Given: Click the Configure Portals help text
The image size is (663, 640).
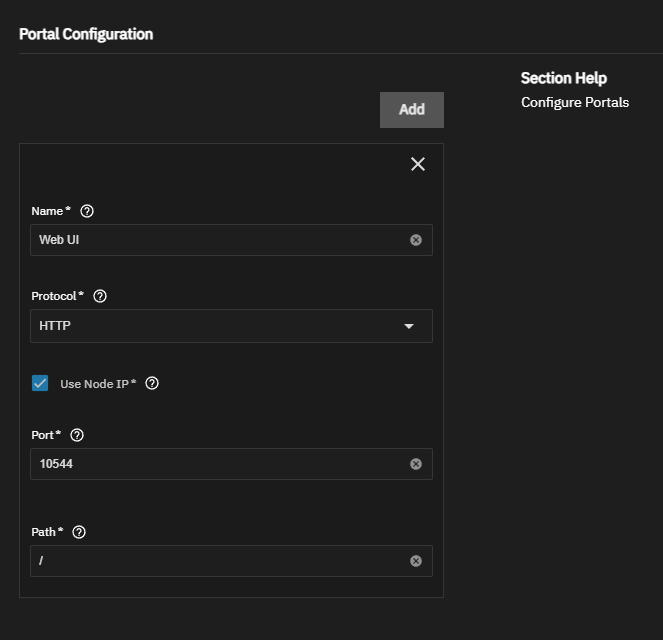Looking at the screenshot, I should pos(574,102).
